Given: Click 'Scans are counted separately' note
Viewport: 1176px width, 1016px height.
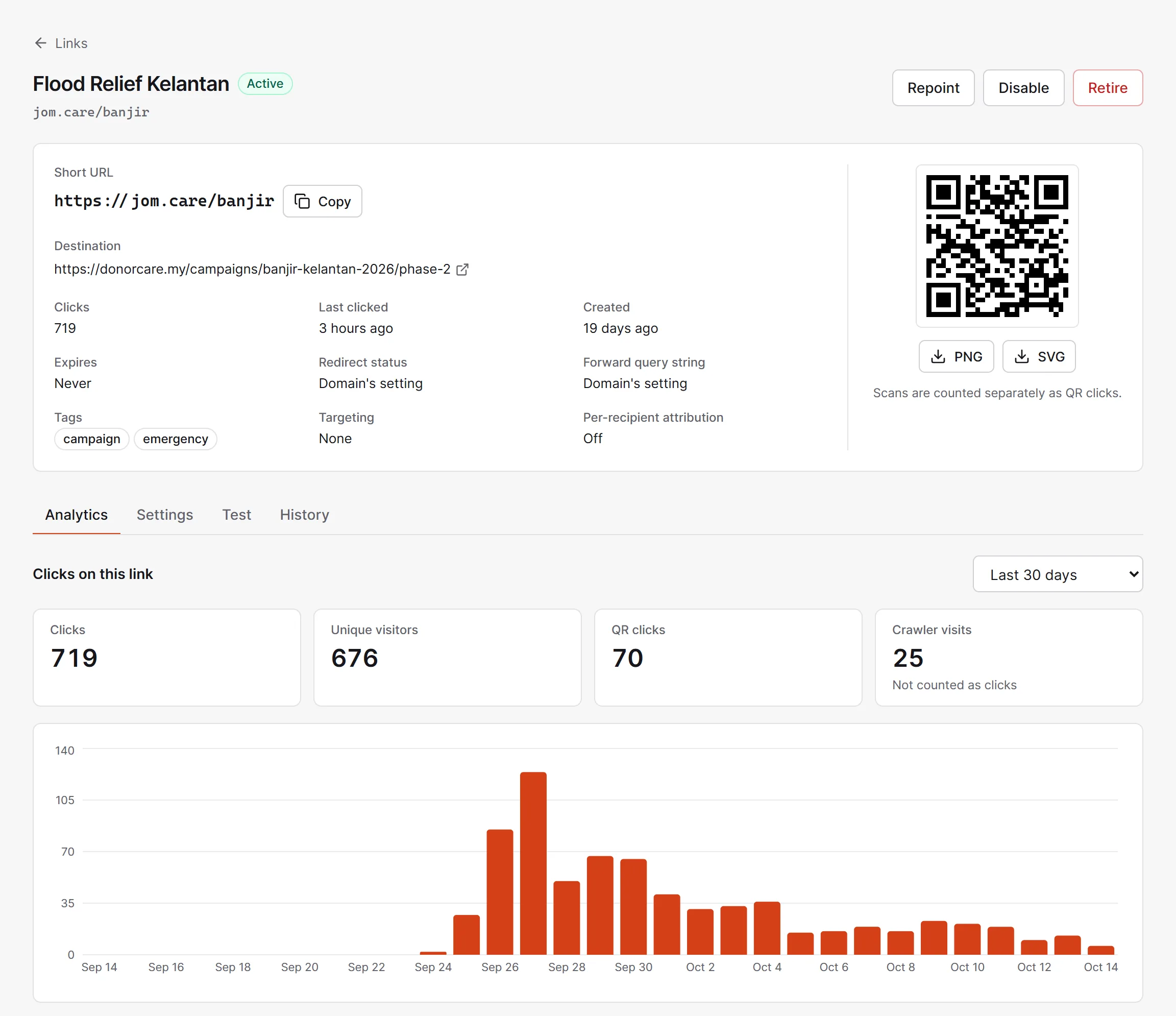Looking at the screenshot, I should pos(997,393).
